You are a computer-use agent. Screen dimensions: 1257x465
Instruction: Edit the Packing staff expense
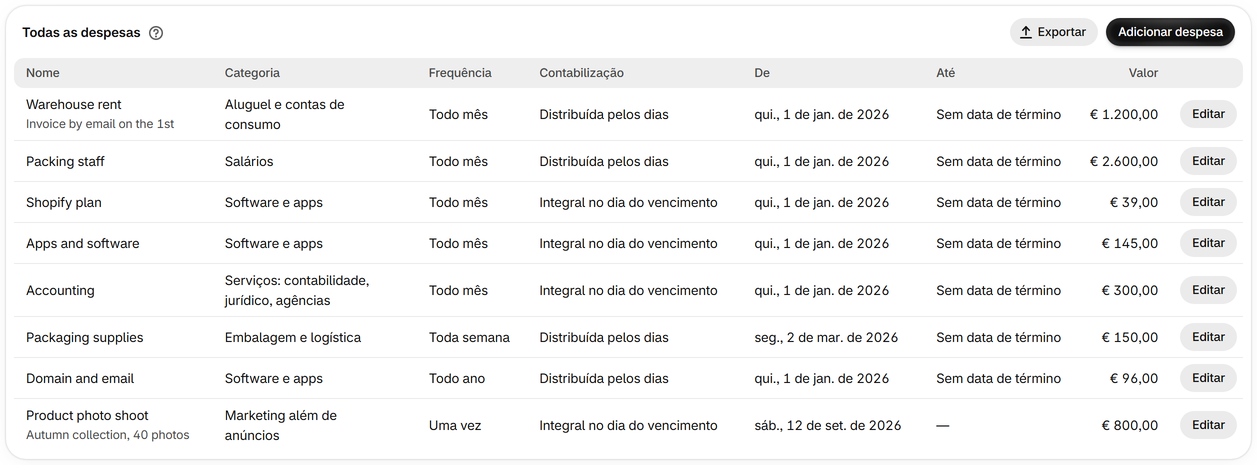click(1208, 161)
